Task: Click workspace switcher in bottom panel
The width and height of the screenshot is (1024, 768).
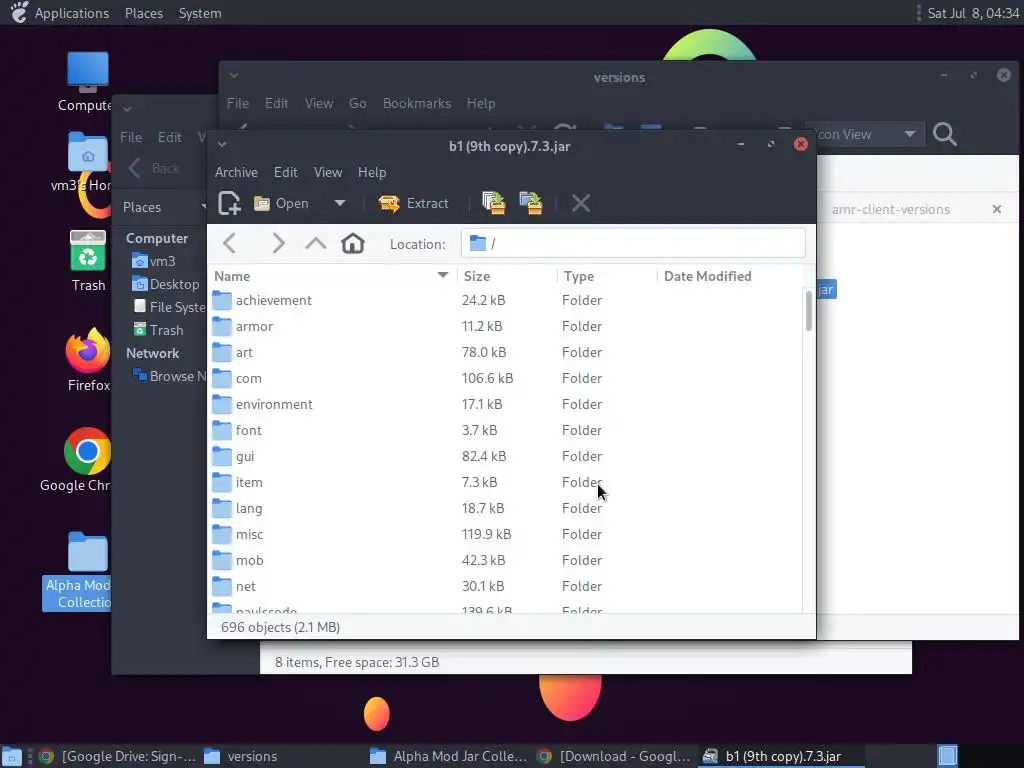Action: pyautogui.click(x=948, y=756)
